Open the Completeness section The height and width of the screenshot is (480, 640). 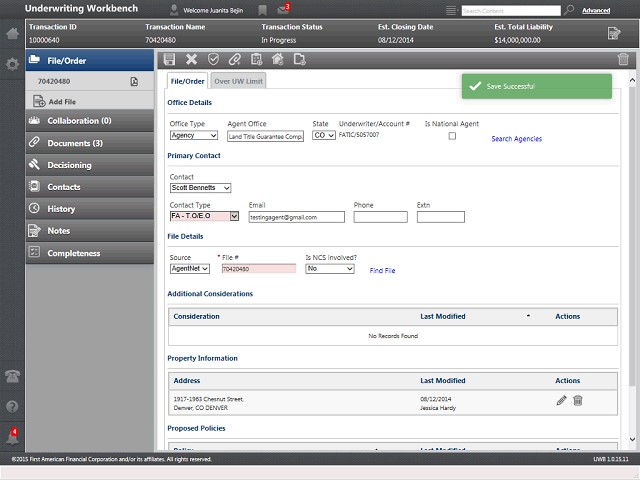[90, 253]
